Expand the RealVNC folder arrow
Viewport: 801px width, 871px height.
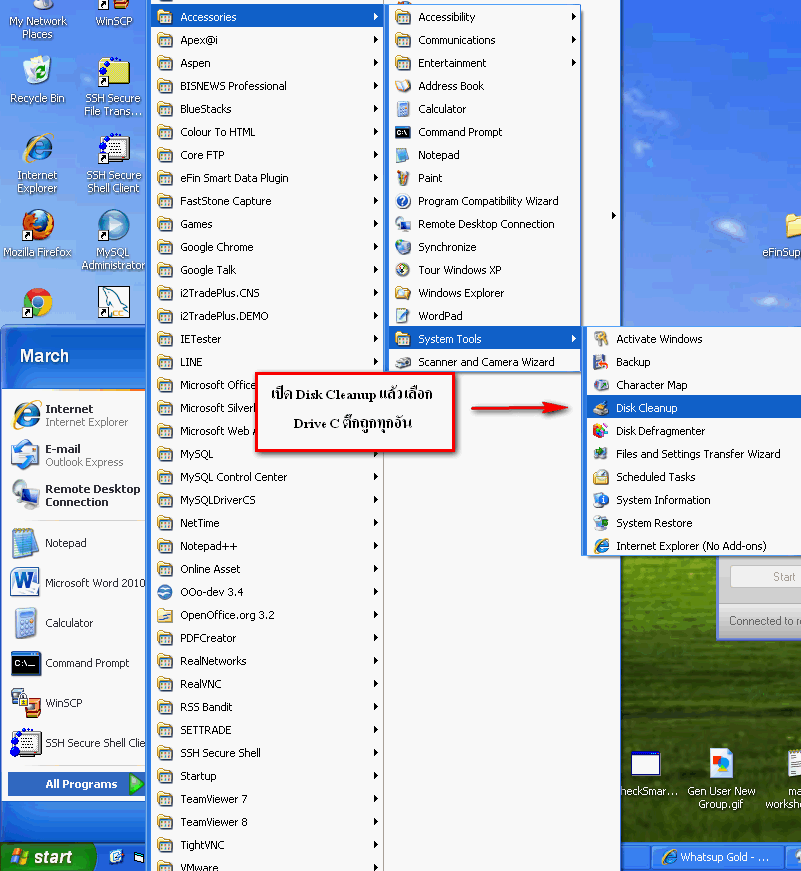(376, 684)
